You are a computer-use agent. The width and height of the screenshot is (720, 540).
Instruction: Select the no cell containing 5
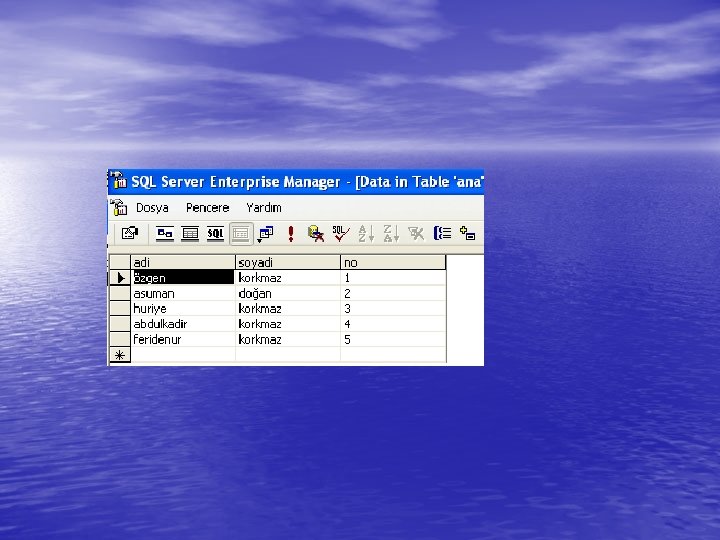(393, 339)
